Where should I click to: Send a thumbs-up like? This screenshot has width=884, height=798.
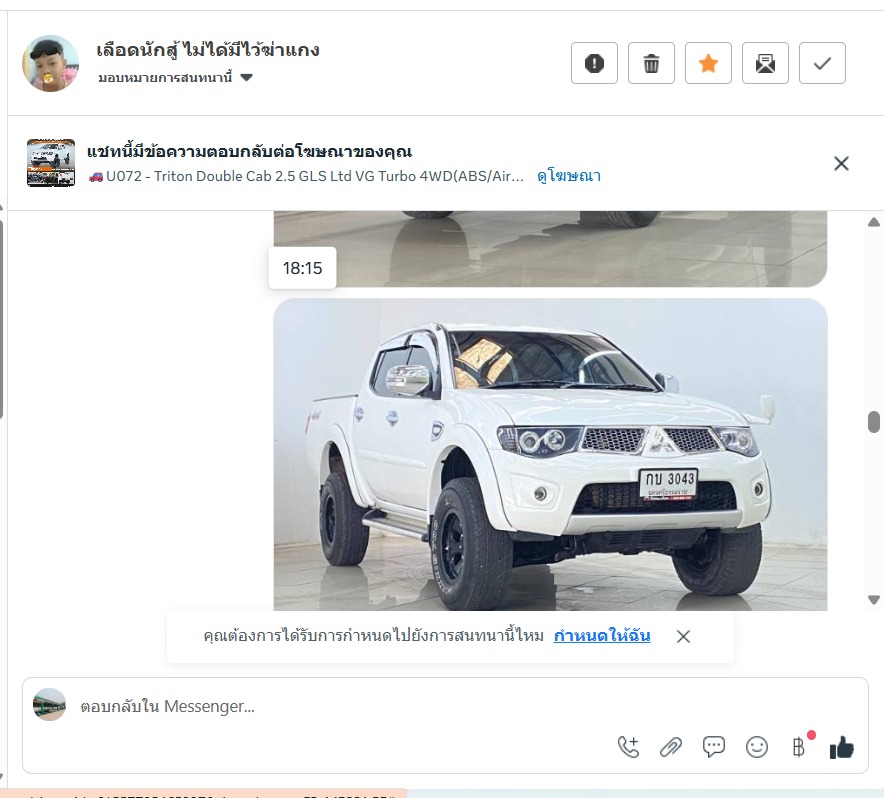pos(842,747)
